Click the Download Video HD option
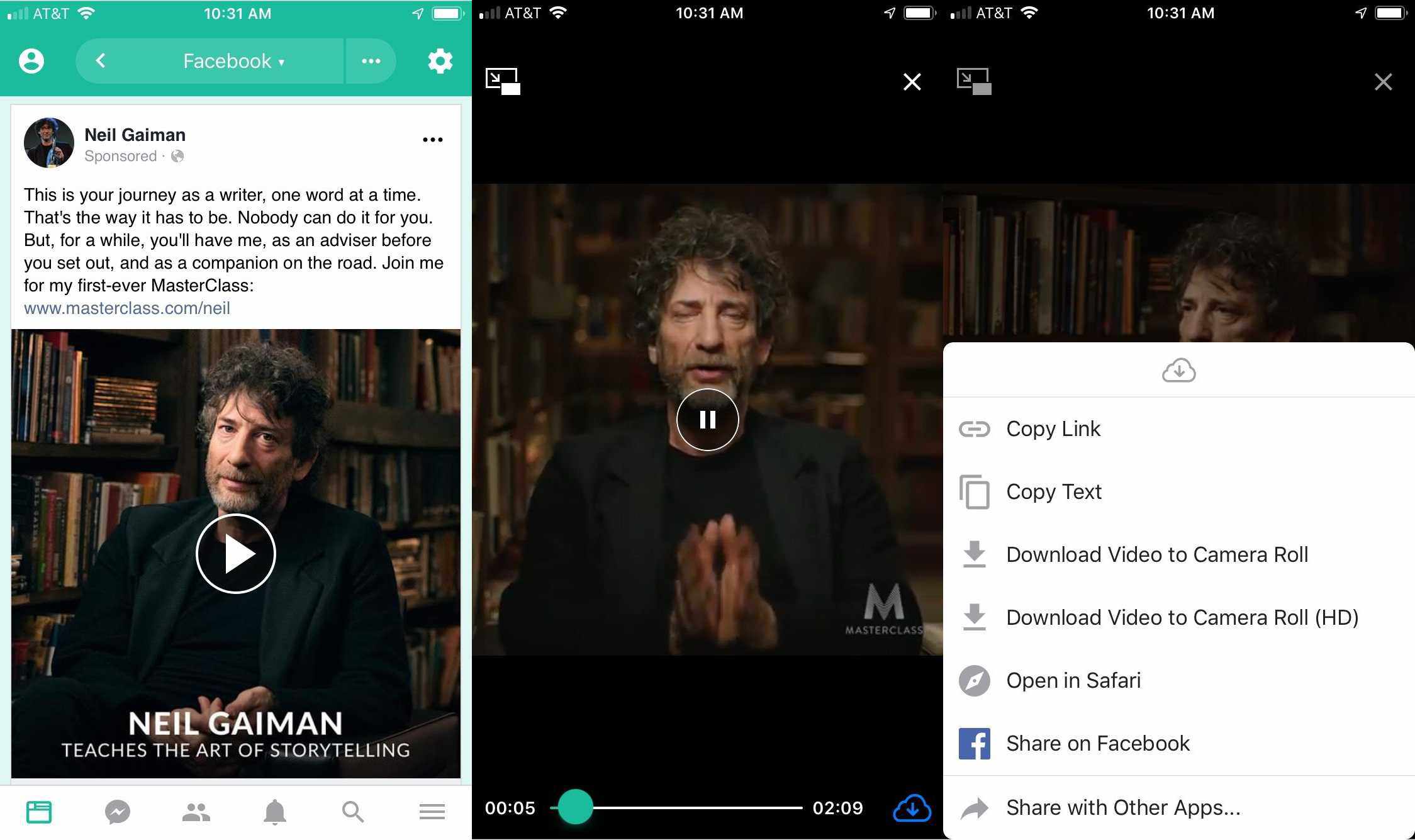This screenshot has width=1415, height=840. click(x=1180, y=617)
